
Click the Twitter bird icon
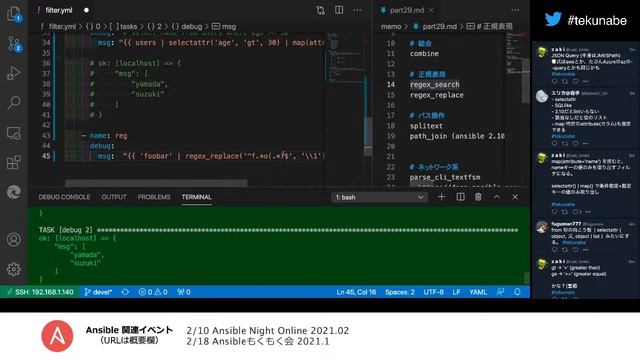click(553, 19)
